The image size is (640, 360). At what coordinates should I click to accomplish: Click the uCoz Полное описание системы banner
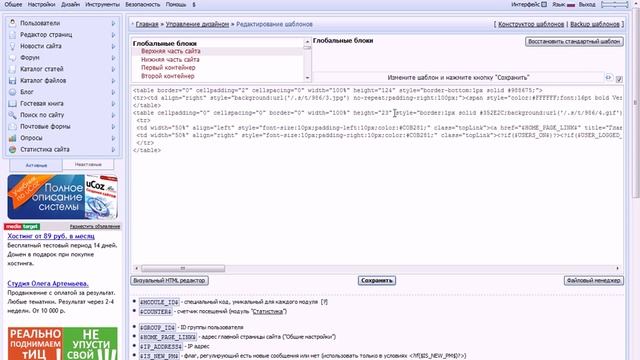(x=62, y=197)
